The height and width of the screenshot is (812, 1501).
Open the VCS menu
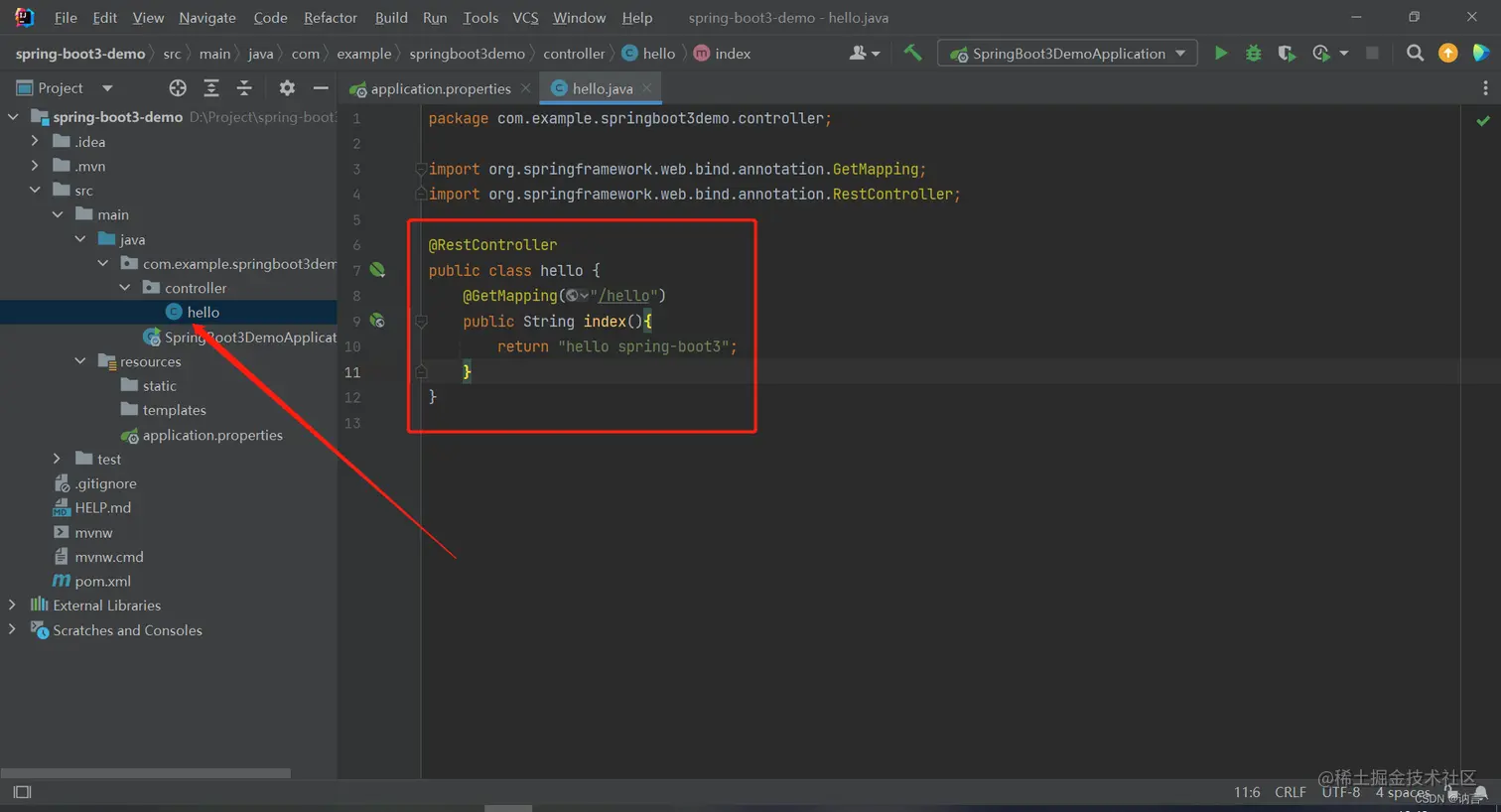(x=525, y=18)
